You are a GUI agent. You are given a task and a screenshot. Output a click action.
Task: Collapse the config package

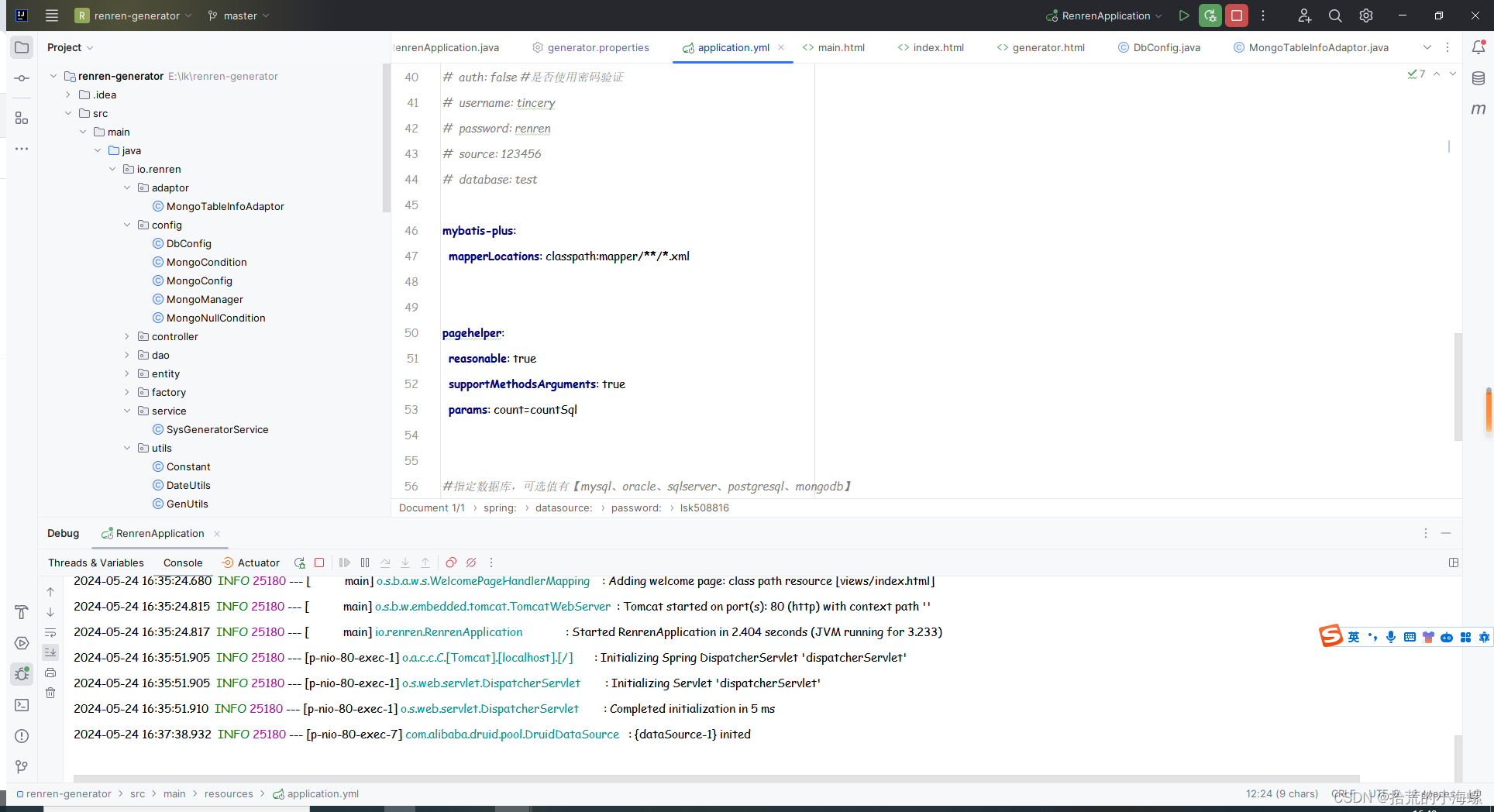click(127, 225)
